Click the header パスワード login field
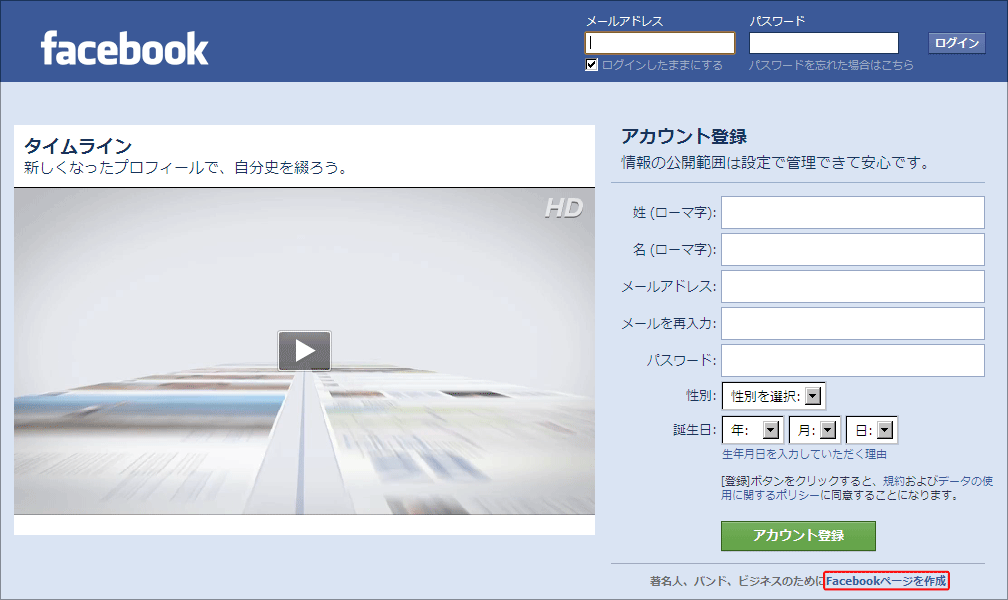 pos(824,43)
